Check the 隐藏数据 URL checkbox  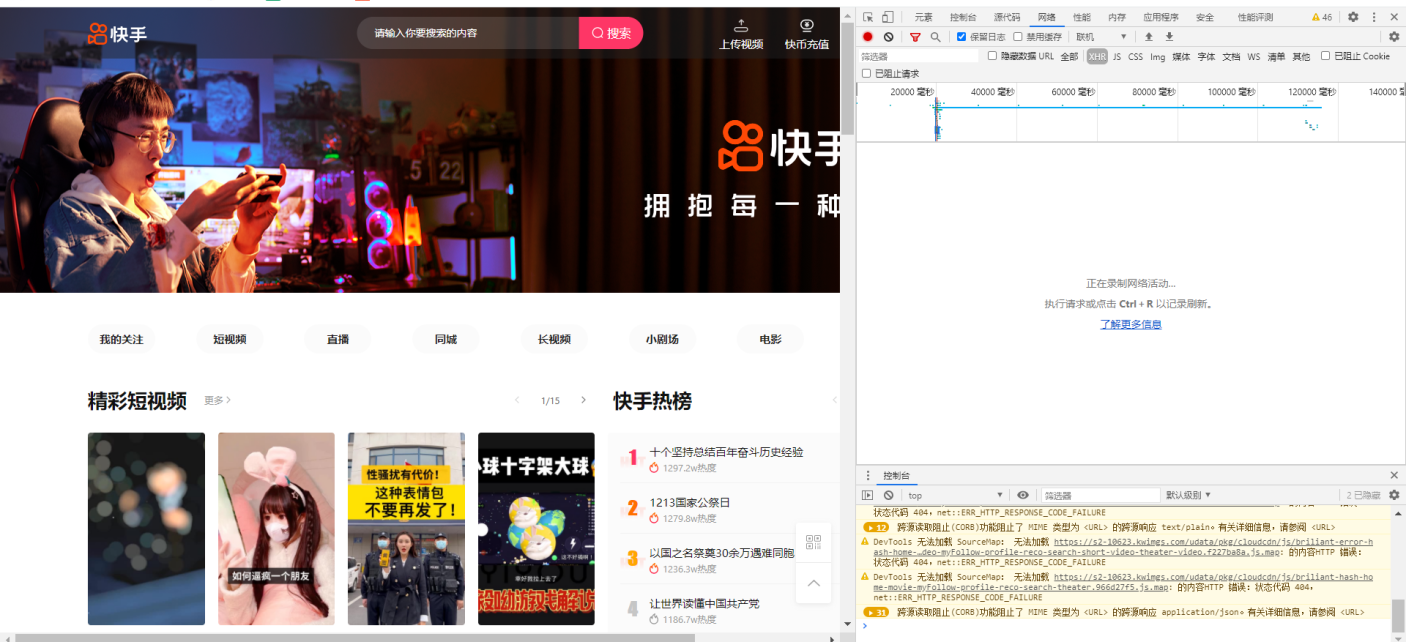pos(993,56)
